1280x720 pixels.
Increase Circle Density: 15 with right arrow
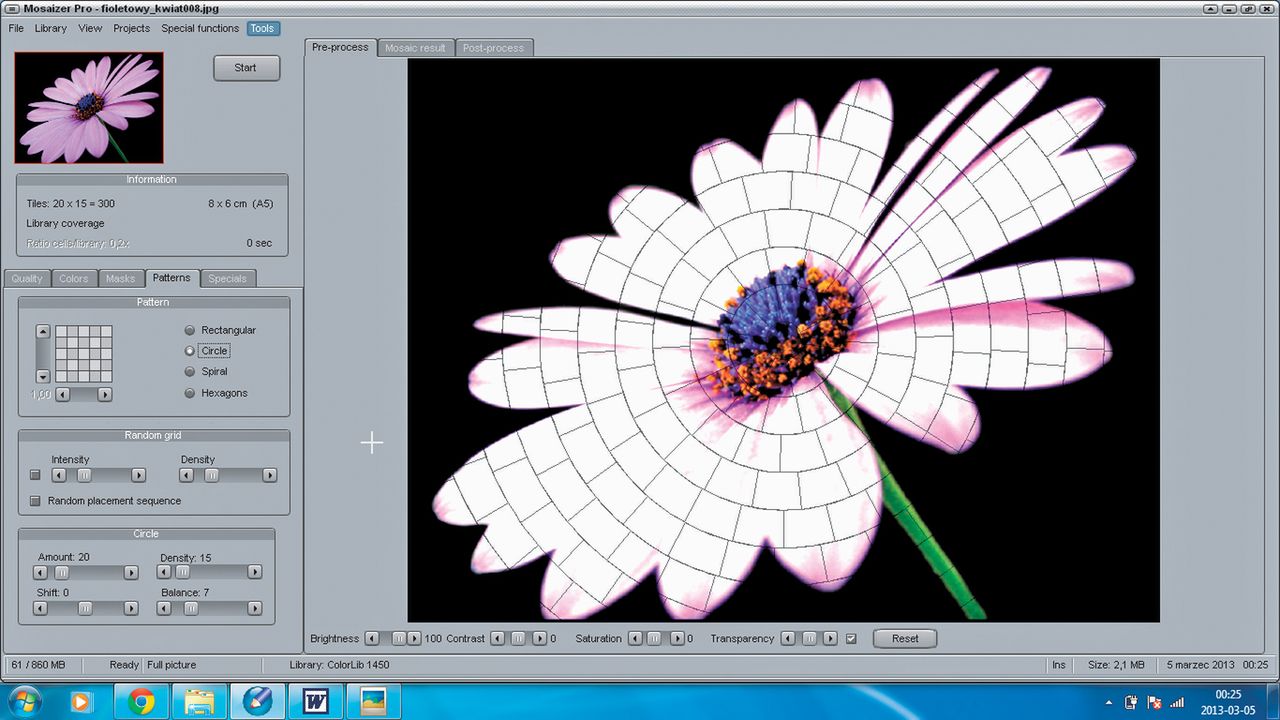(255, 573)
